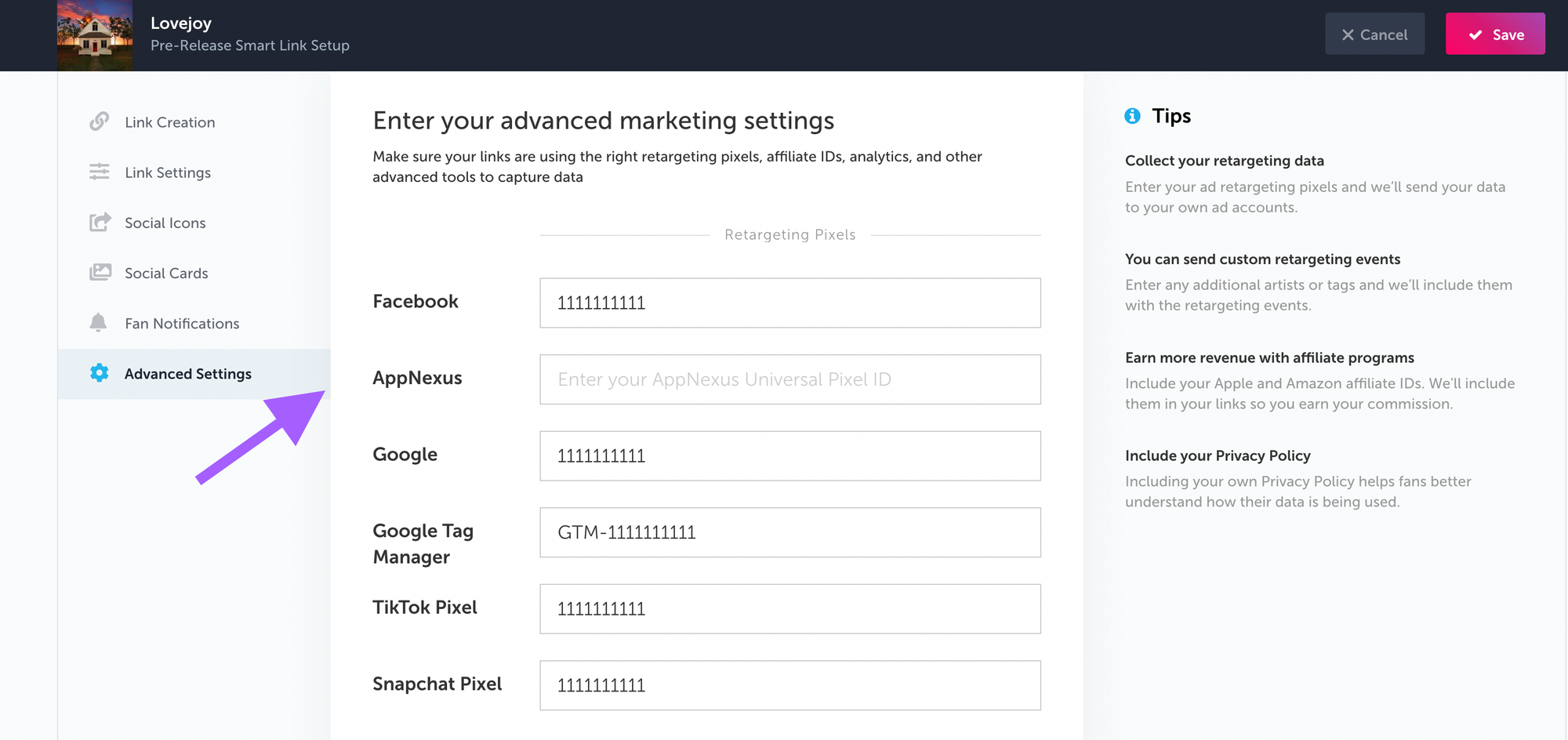Click the Link Settings sliders icon

[x=99, y=172]
